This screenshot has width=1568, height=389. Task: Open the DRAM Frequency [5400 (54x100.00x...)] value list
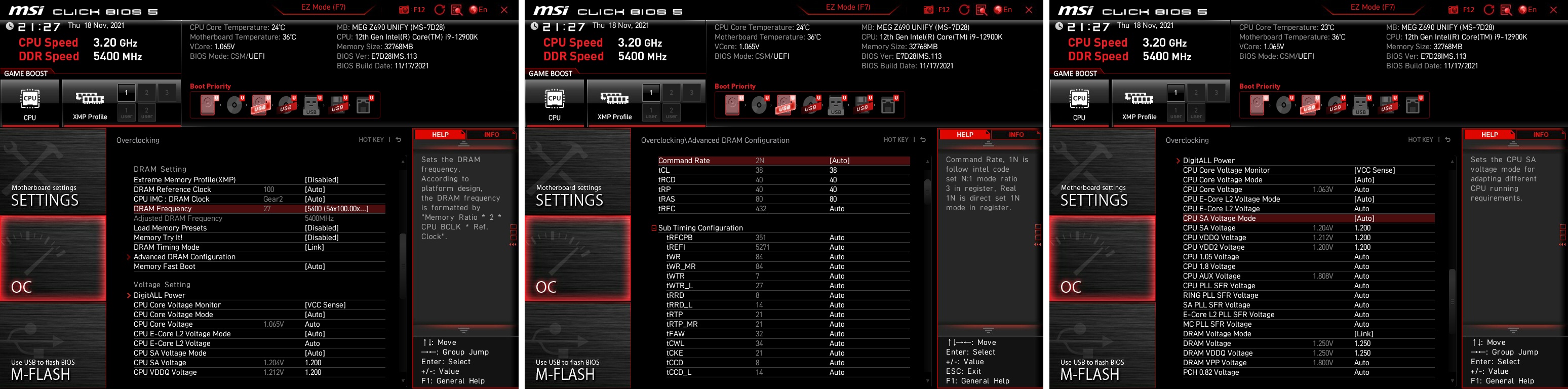click(259, 209)
